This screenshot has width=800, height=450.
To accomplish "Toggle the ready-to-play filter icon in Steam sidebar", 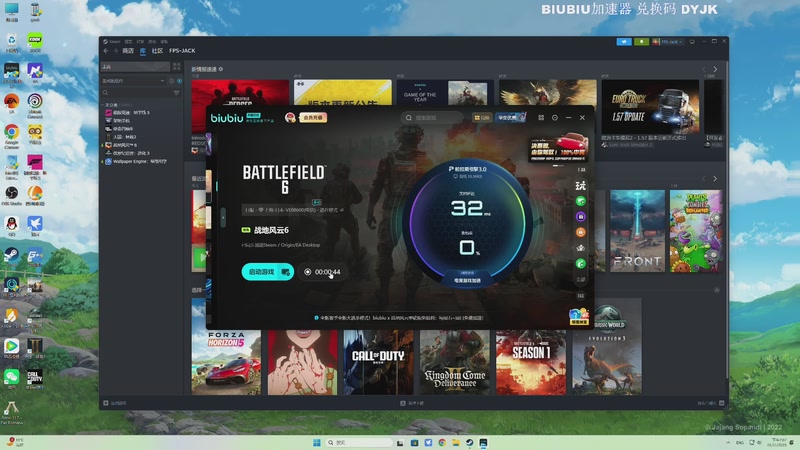I will [x=180, y=81].
